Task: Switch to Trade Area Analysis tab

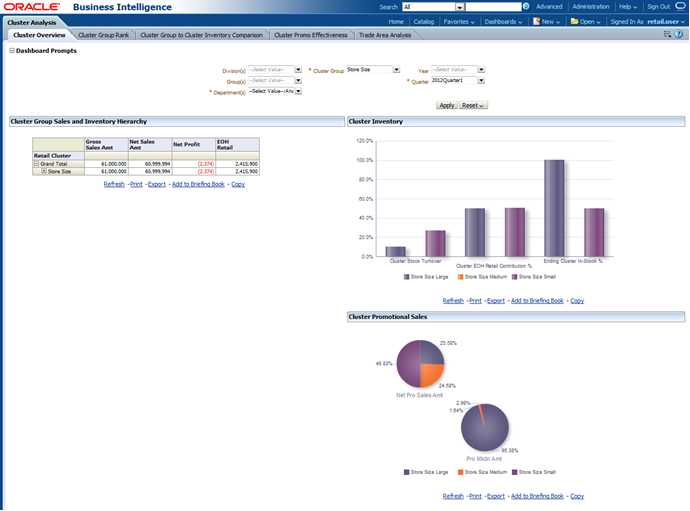Action: point(385,35)
